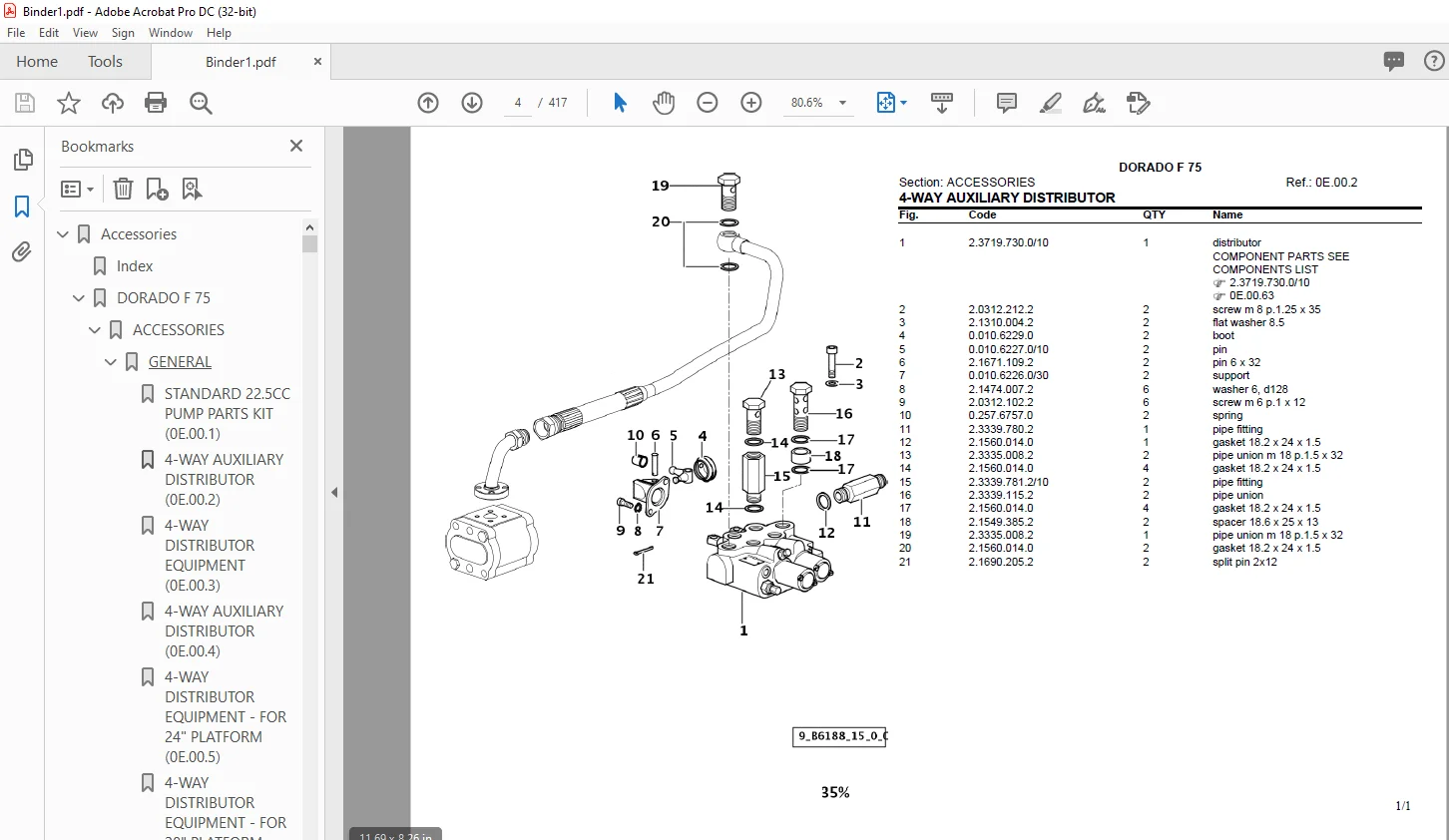Open the Attachments paperclip panel

tap(22, 252)
